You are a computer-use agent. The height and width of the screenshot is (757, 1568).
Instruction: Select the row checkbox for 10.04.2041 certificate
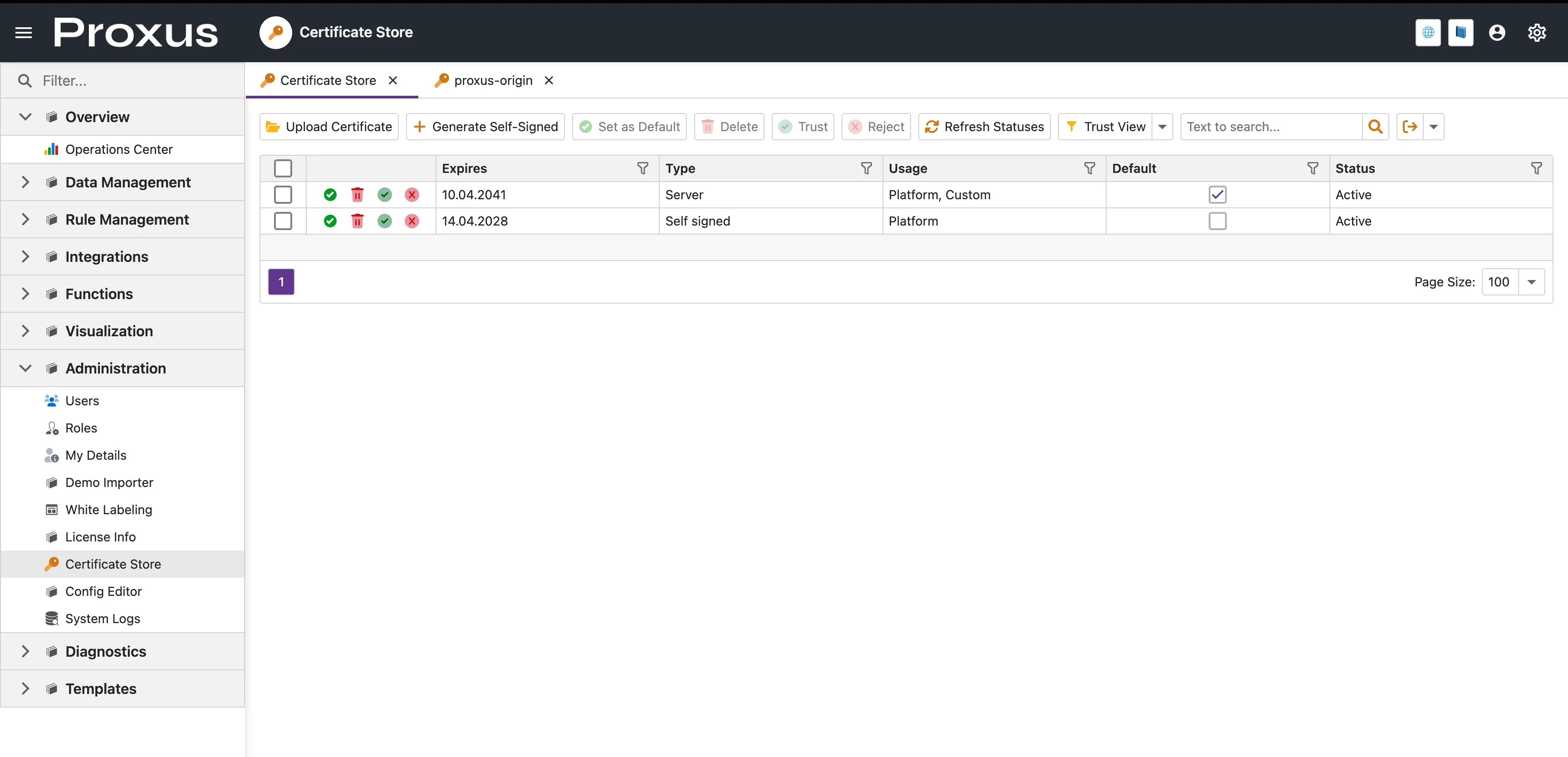point(283,195)
